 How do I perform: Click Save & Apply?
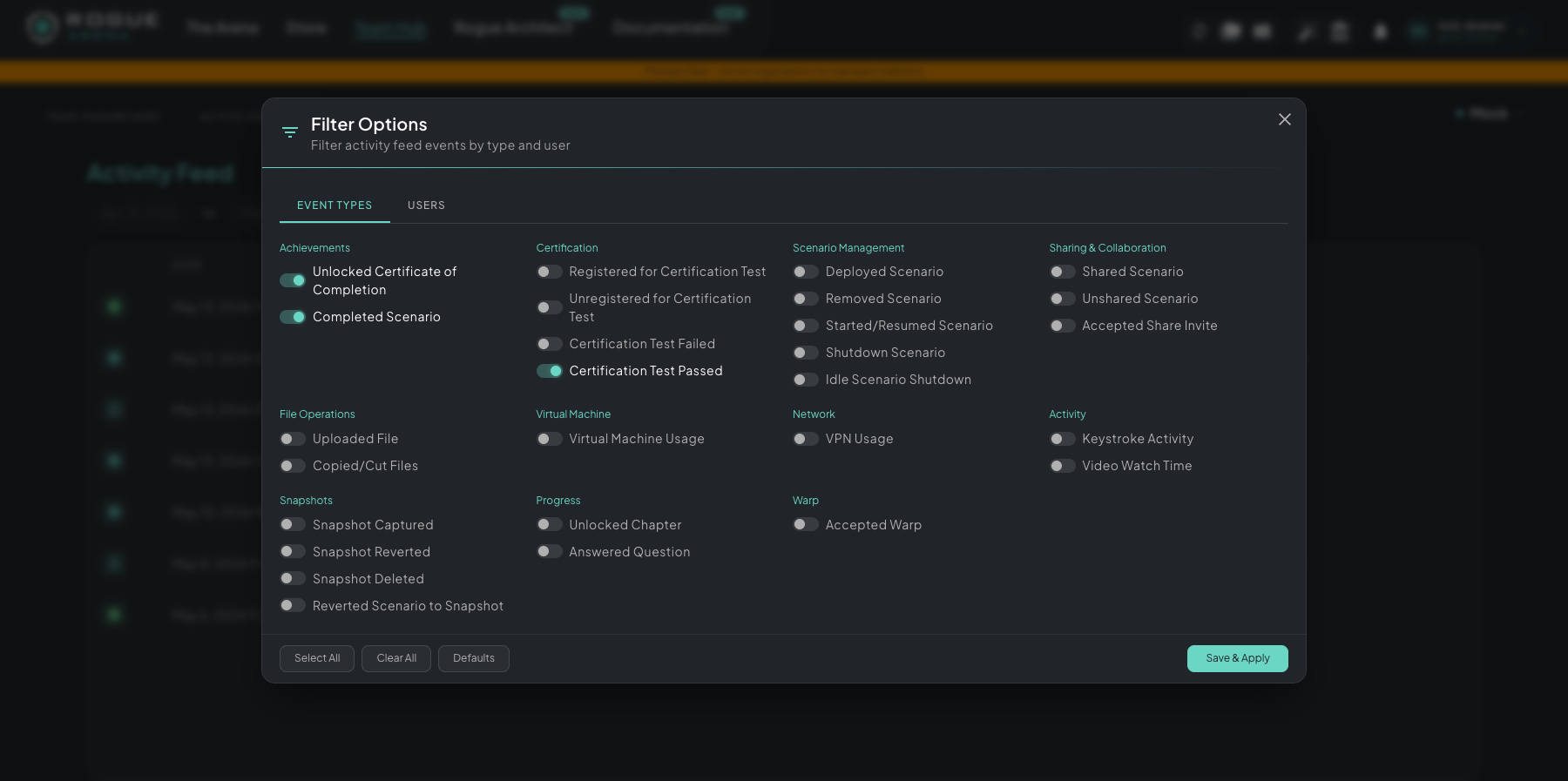point(1238,658)
